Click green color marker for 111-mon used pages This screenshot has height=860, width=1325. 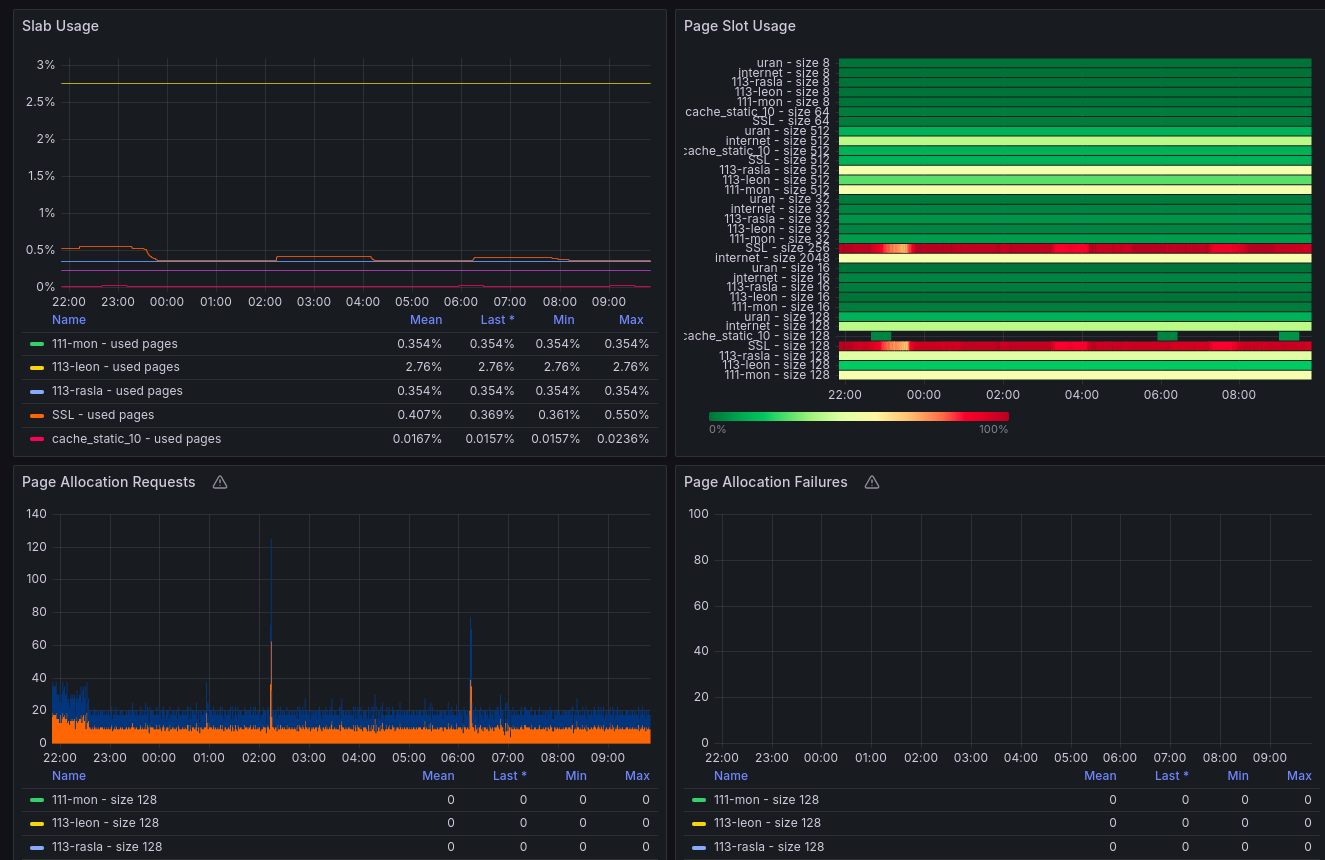click(x=37, y=344)
